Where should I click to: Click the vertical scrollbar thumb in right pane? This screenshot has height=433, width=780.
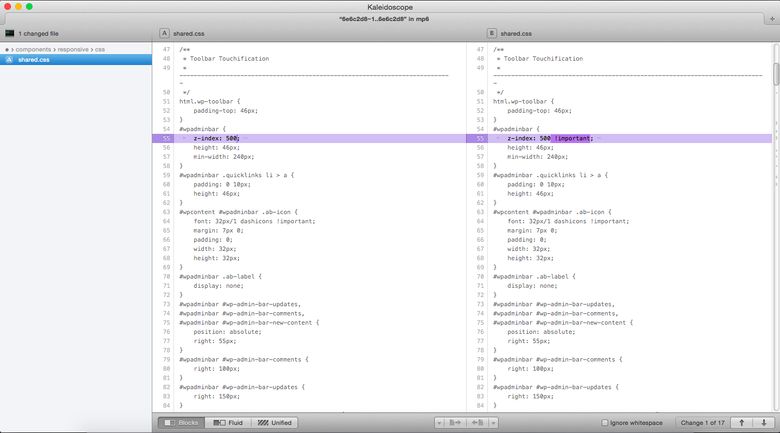pos(776,74)
